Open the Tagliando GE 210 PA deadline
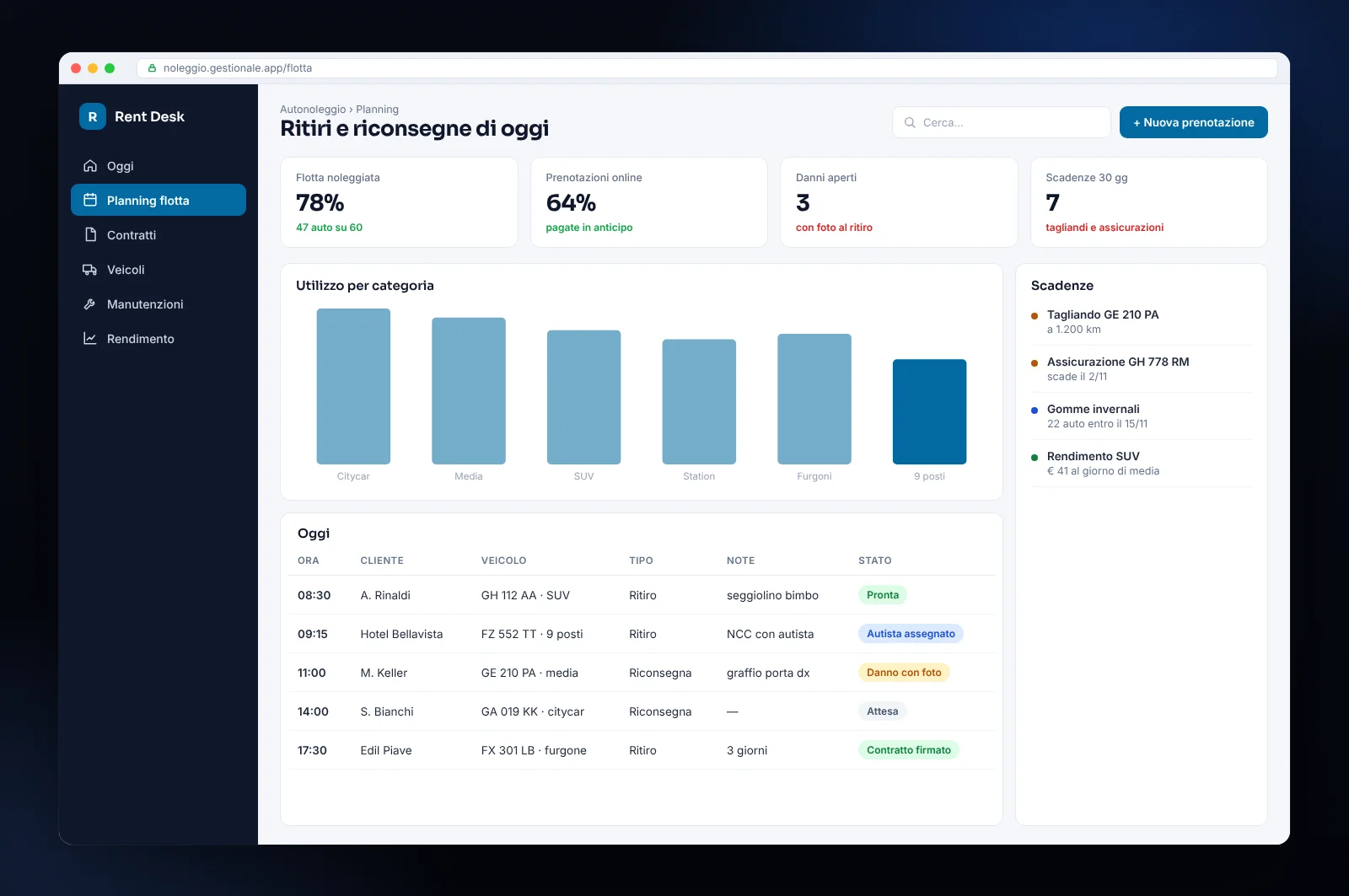Image resolution: width=1349 pixels, height=896 pixels. click(1142, 322)
